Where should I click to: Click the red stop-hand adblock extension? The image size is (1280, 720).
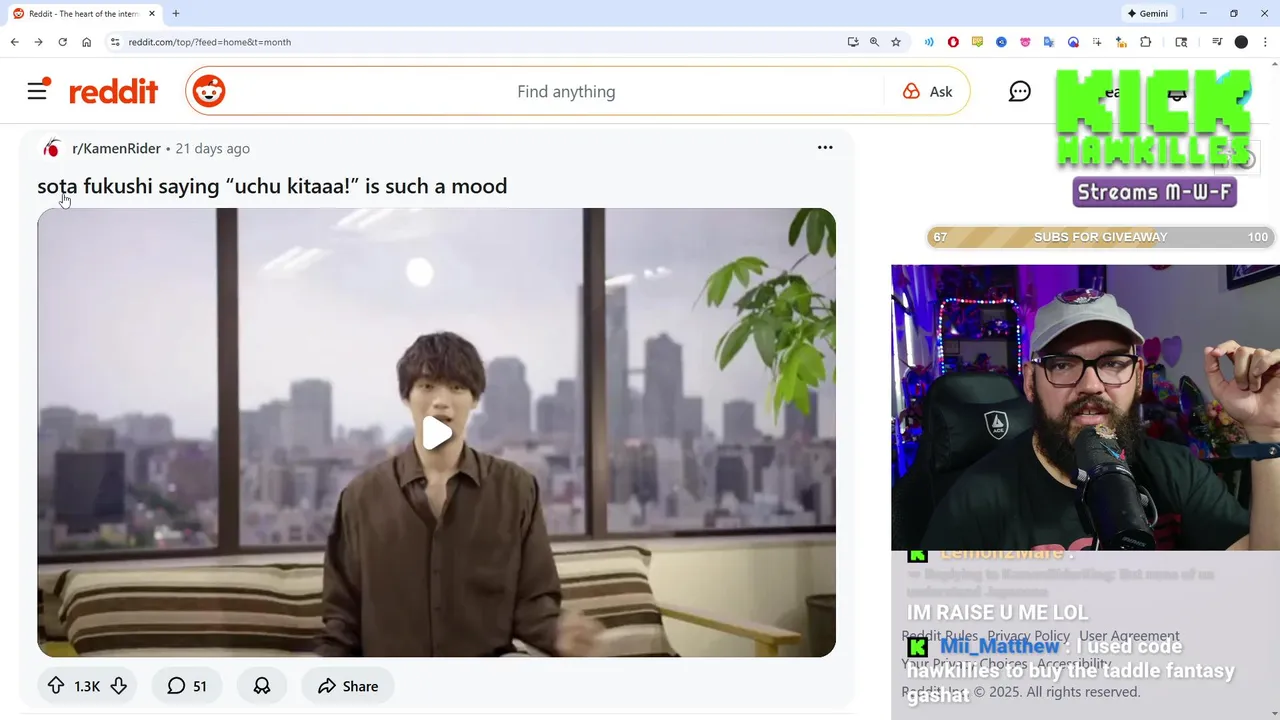(953, 42)
